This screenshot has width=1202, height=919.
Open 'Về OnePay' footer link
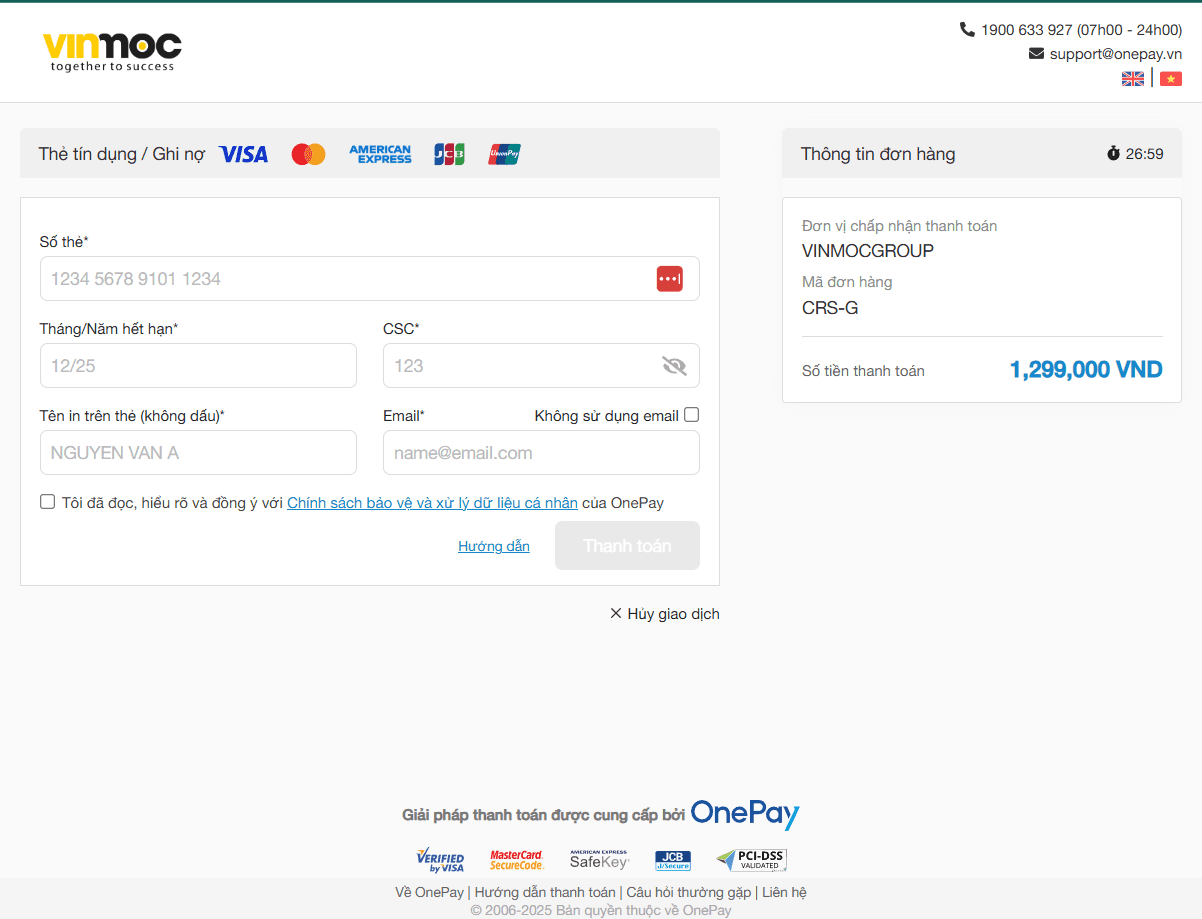[x=429, y=892]
